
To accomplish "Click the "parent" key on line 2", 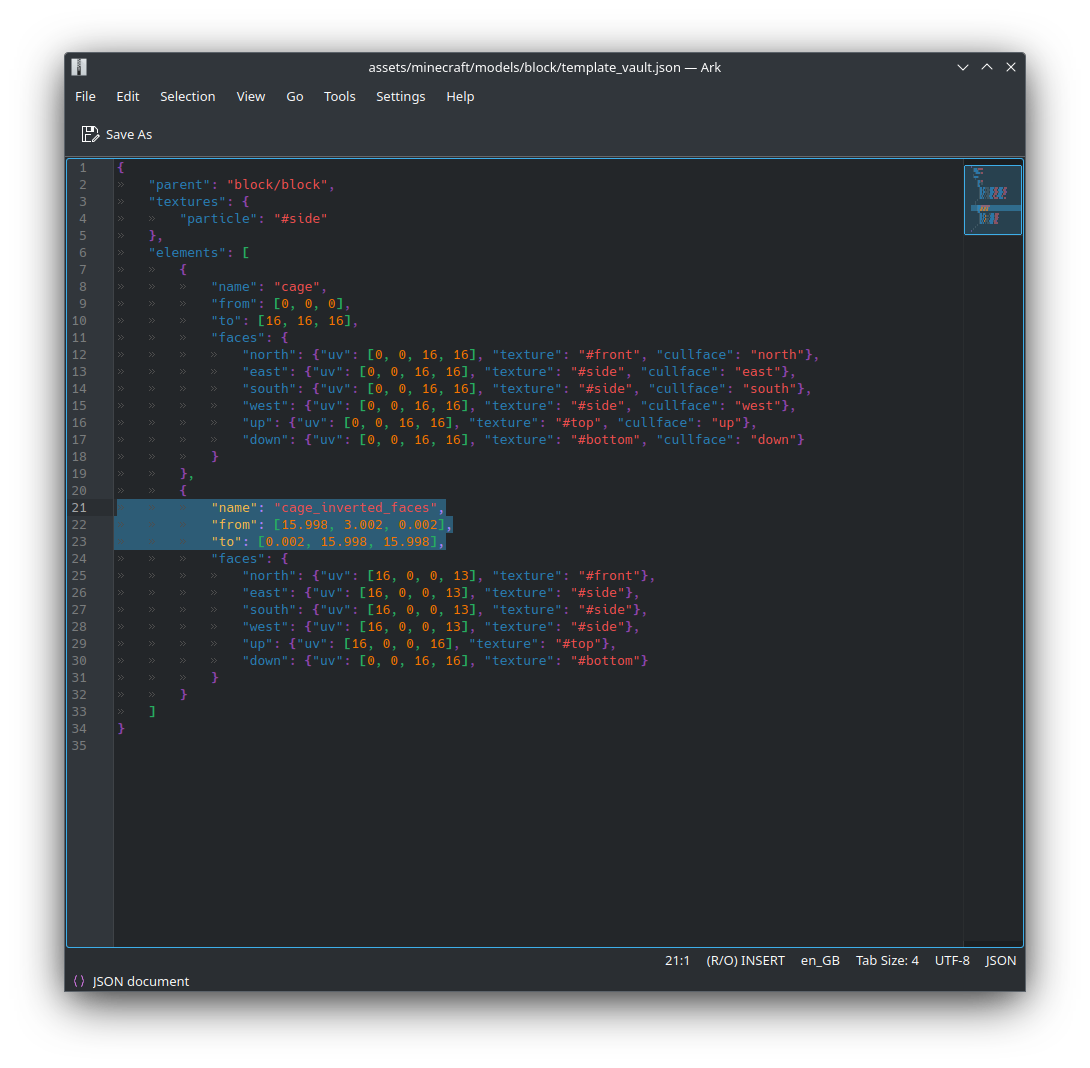I will (179, 185).
